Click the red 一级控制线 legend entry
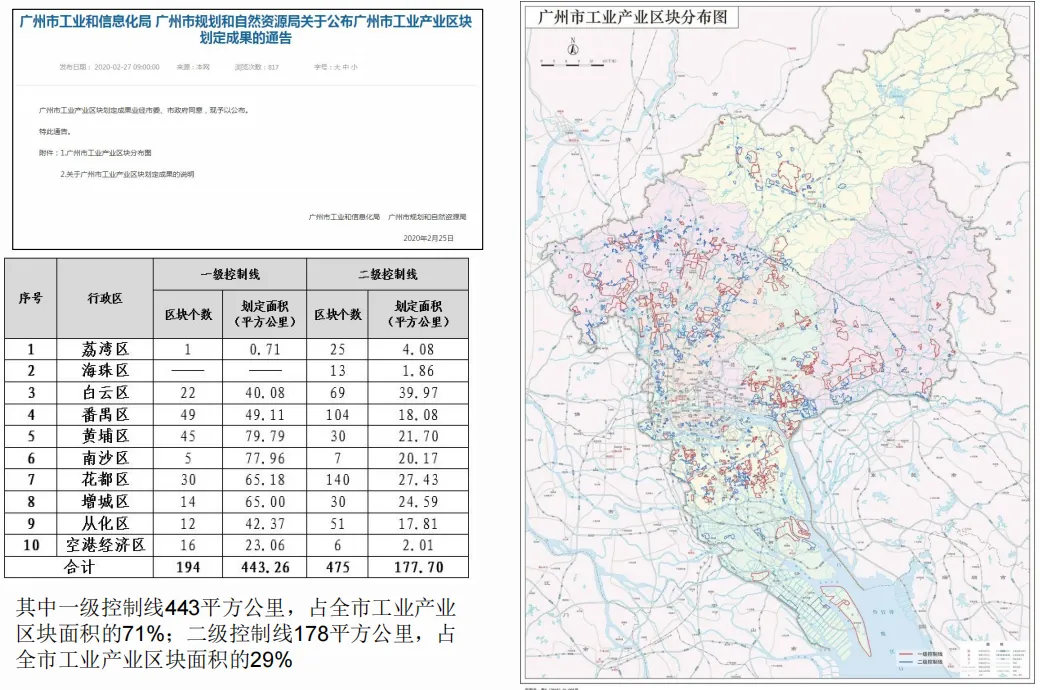This screenshot has width=1040, height=690. tap(921, 654)
